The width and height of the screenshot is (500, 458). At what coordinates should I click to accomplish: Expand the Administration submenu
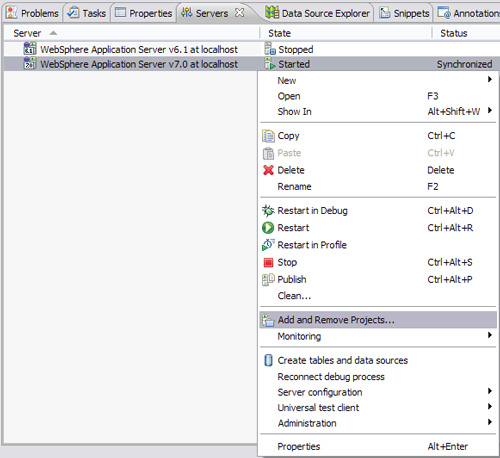click(378, 423)
